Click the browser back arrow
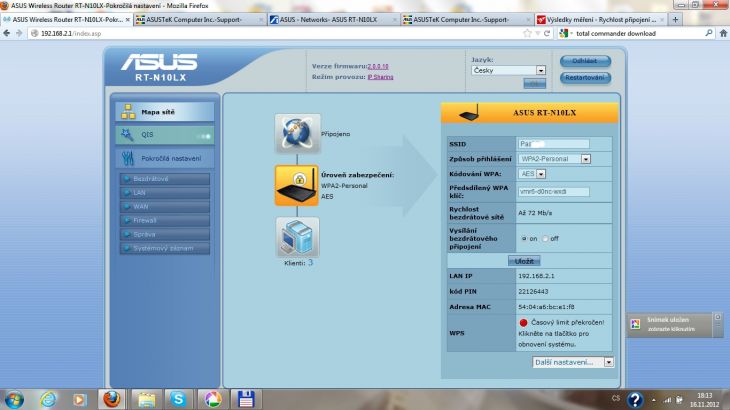 point(7,34)
